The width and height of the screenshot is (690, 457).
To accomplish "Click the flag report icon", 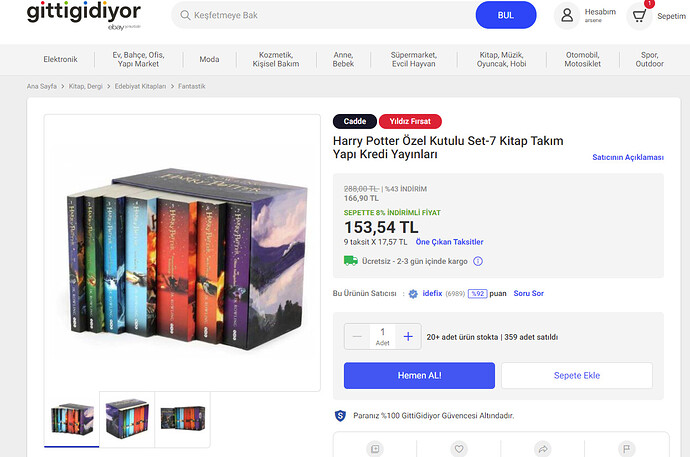I will point(627,449).
